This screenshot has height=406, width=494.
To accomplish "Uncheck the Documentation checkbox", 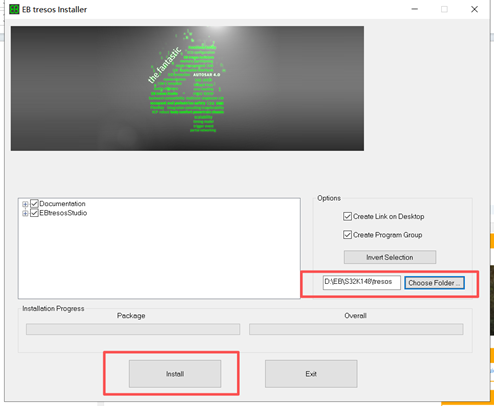I will (x=34, y=204).
